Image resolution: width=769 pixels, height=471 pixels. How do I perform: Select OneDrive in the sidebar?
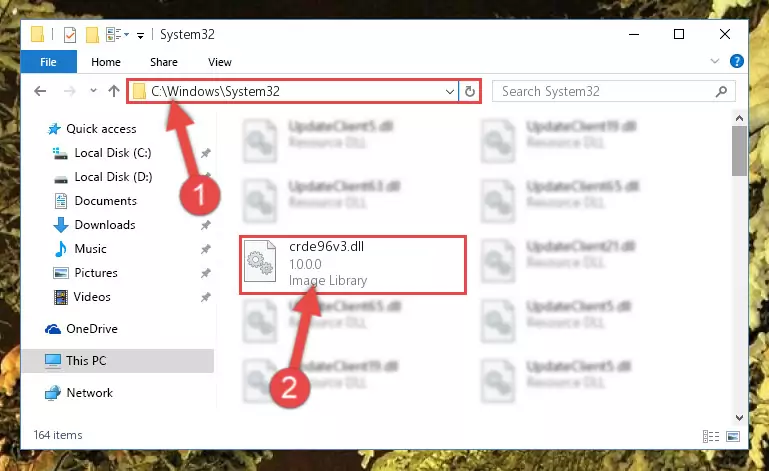(x=92, y=329)
